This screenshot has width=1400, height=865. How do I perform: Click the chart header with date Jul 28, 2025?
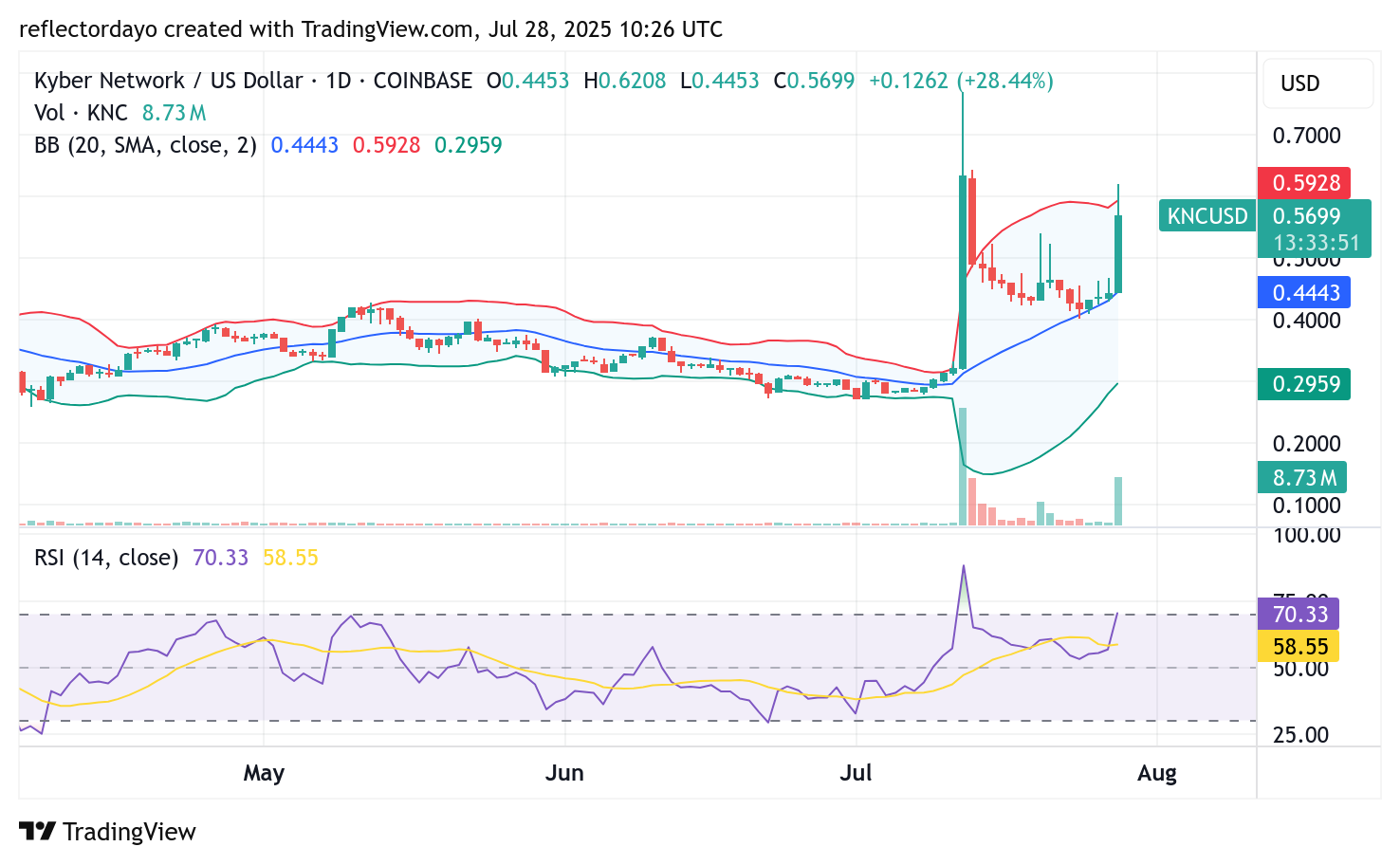tap(371, 29)
